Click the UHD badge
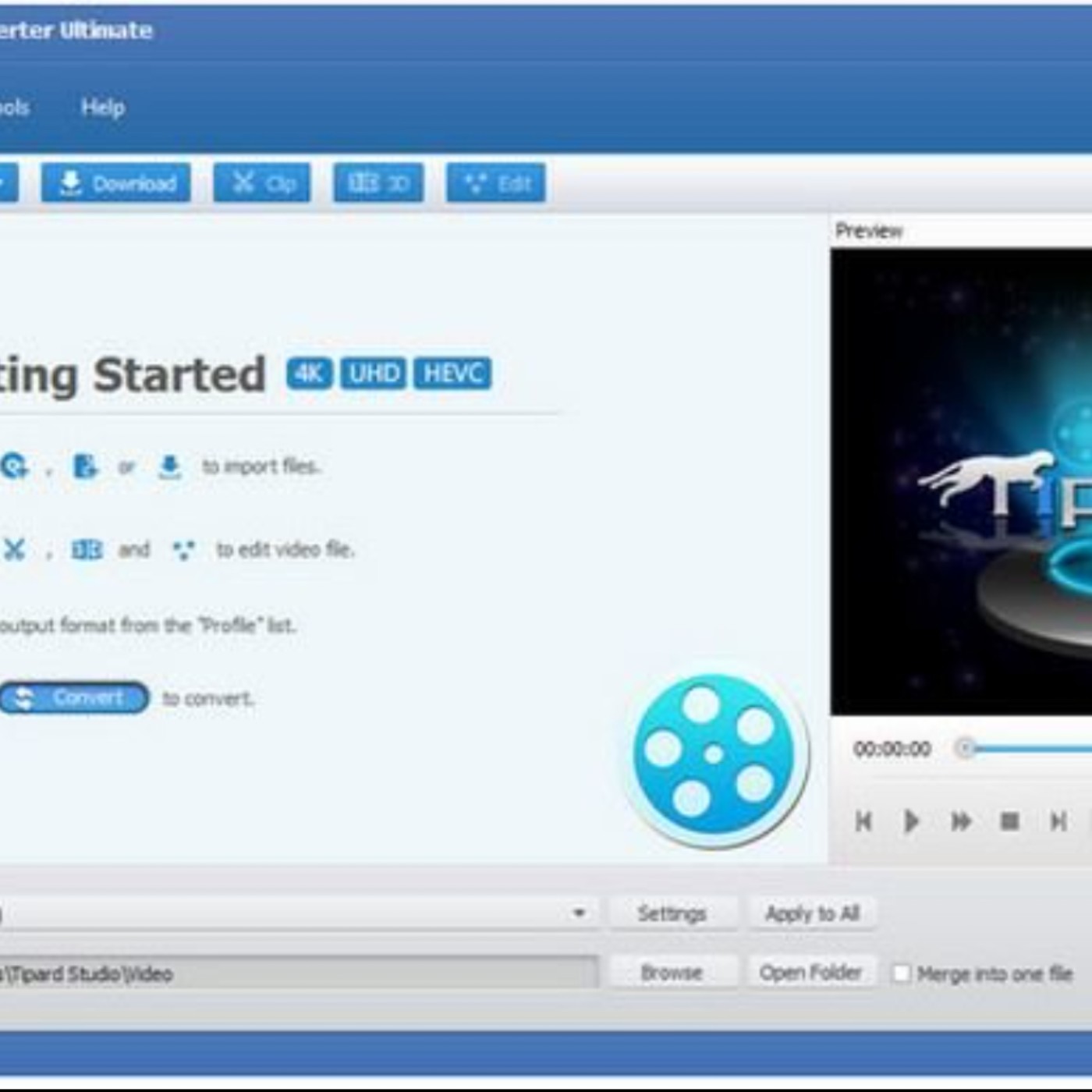1092x1092 pixels. [374, 374]
